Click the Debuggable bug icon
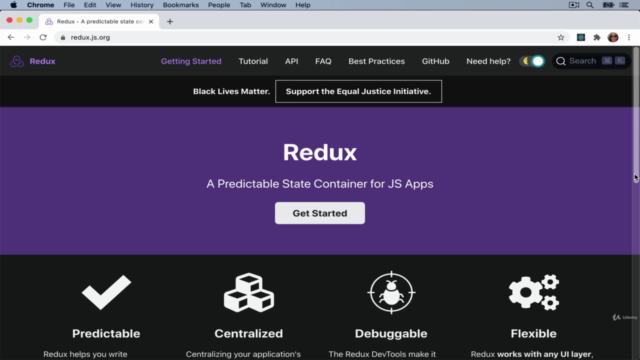The width and height of the screenshot is (640, 360). point(391,293)
